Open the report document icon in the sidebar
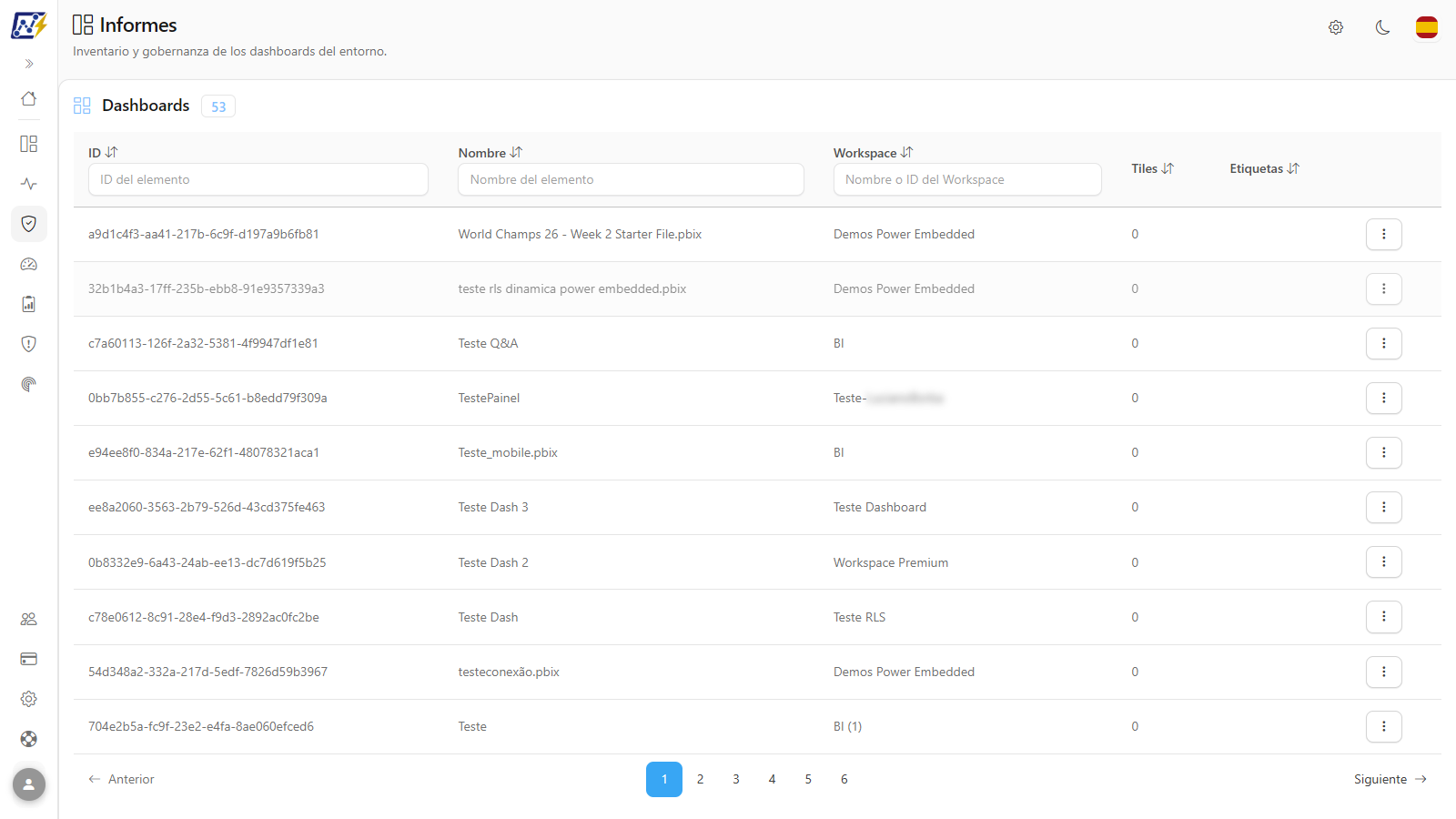Viewport: 1456px width, 819px height. [29, 304]
